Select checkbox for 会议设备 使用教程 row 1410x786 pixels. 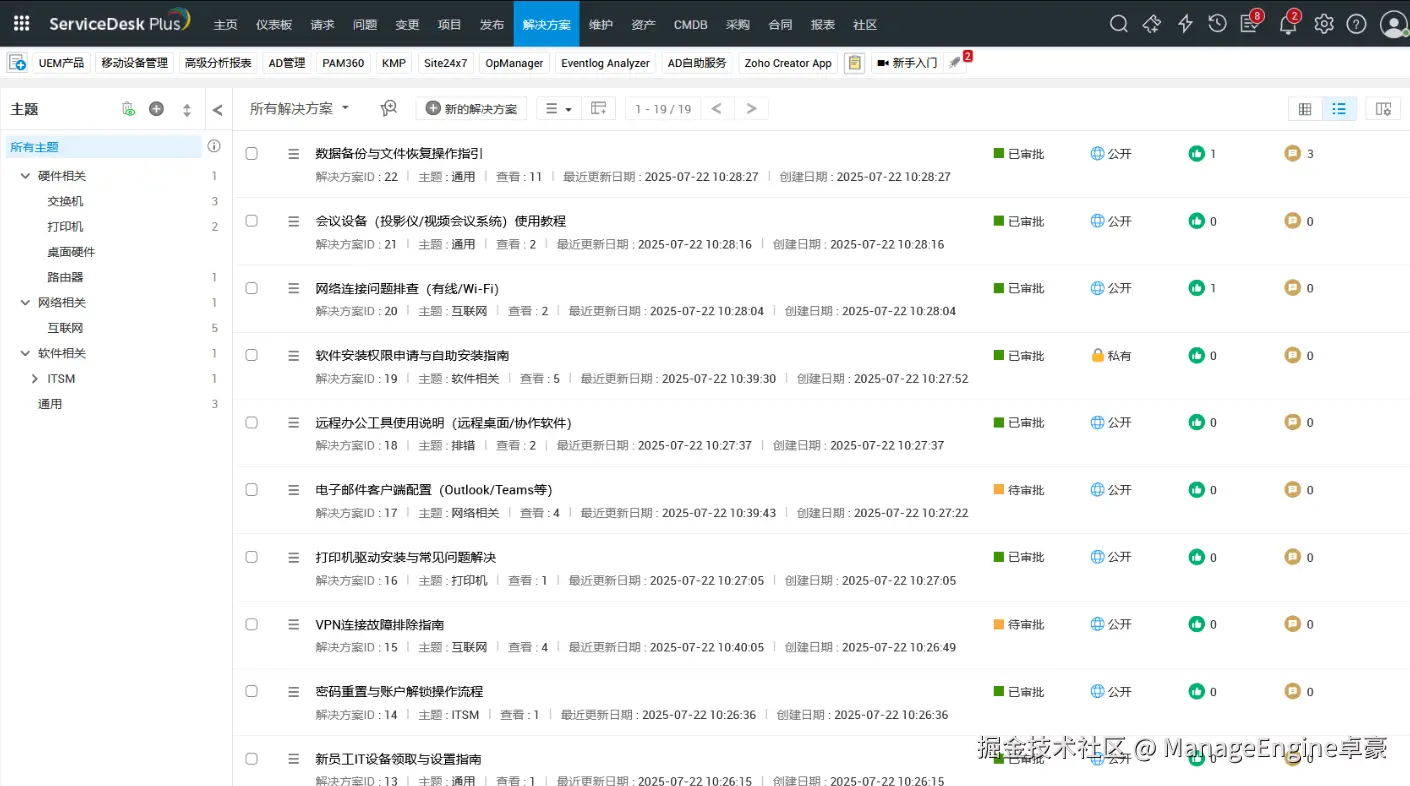click(252, 221)
